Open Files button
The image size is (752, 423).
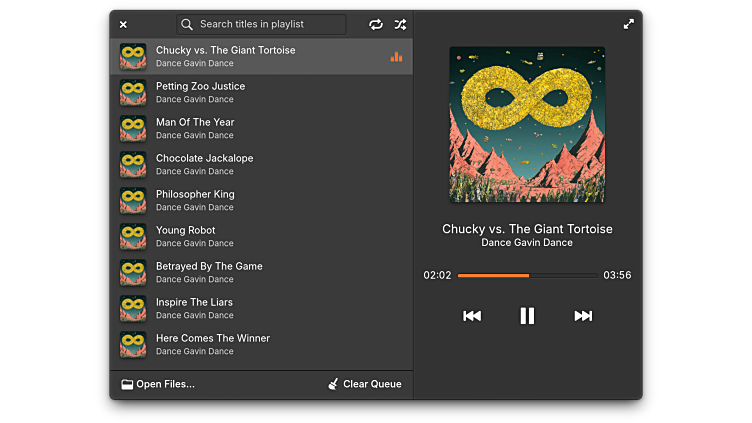point(158,384)
